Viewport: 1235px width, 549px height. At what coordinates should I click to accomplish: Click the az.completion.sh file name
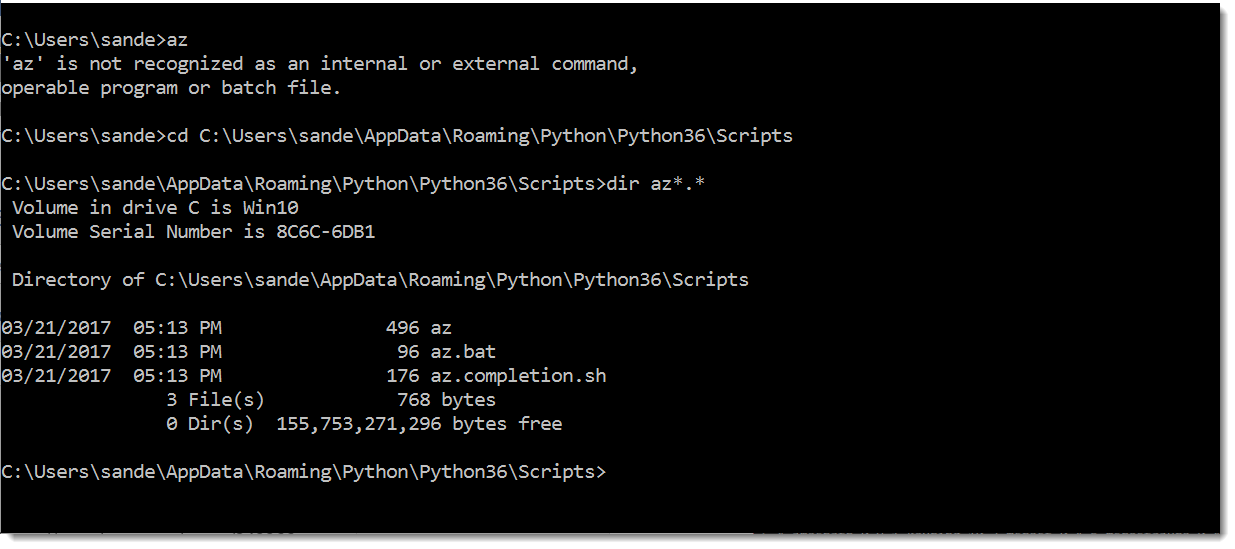(x=518, y=376)
